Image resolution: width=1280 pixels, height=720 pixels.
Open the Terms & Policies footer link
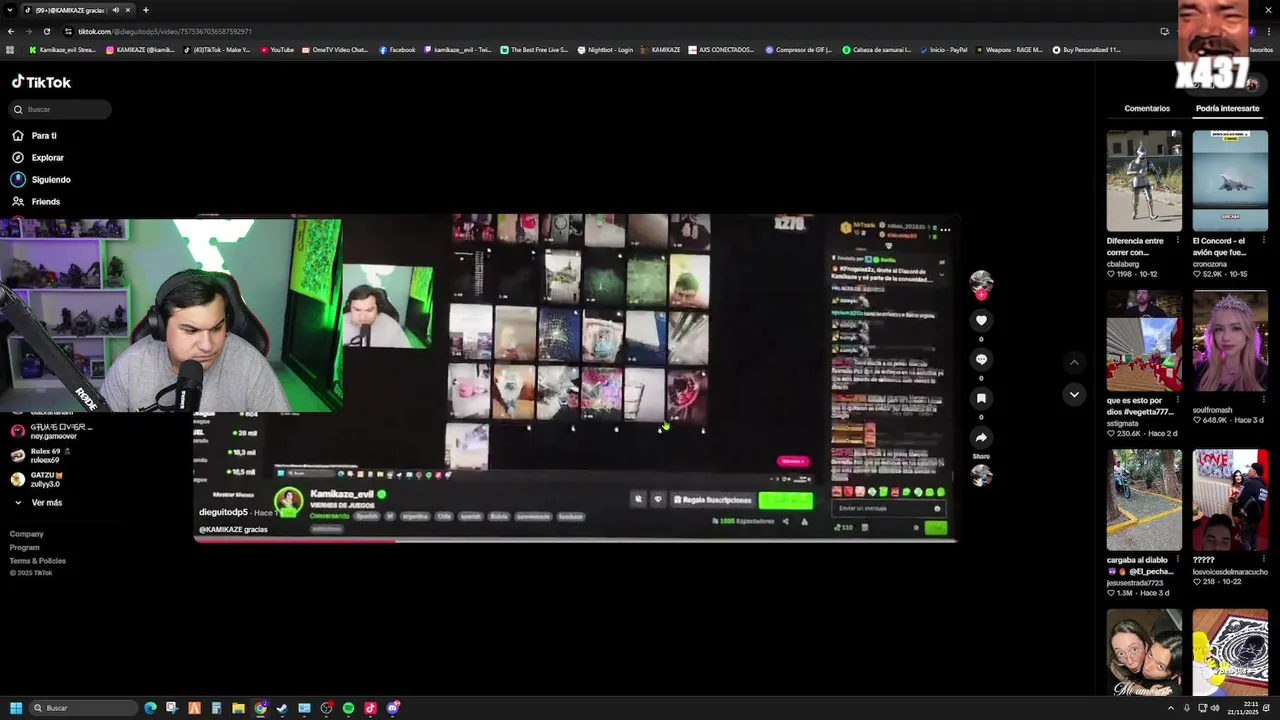coord(38,561)
